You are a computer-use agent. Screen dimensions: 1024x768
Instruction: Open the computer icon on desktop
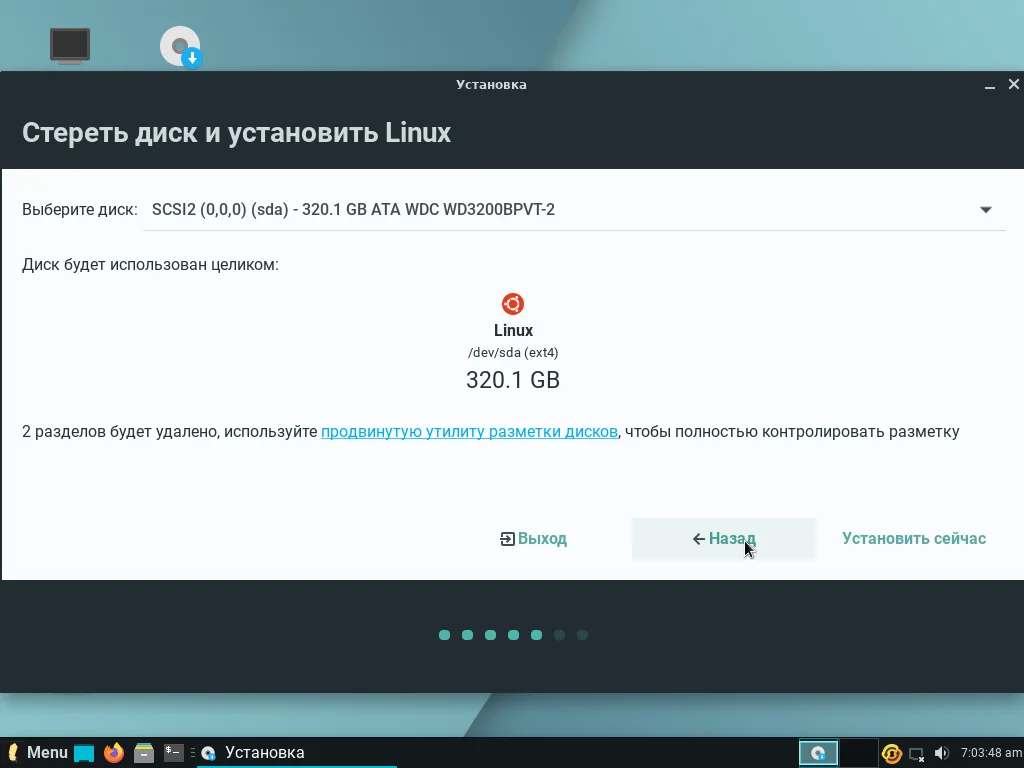tap(69, 44)
